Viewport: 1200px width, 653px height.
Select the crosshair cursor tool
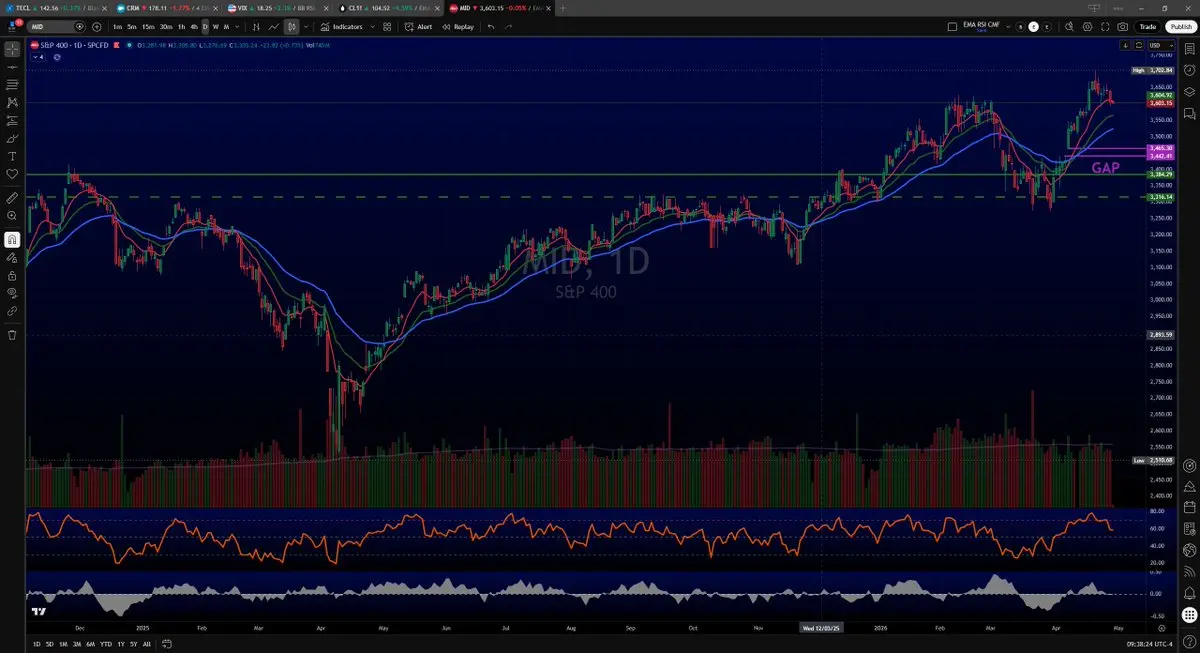coord(12,48)
